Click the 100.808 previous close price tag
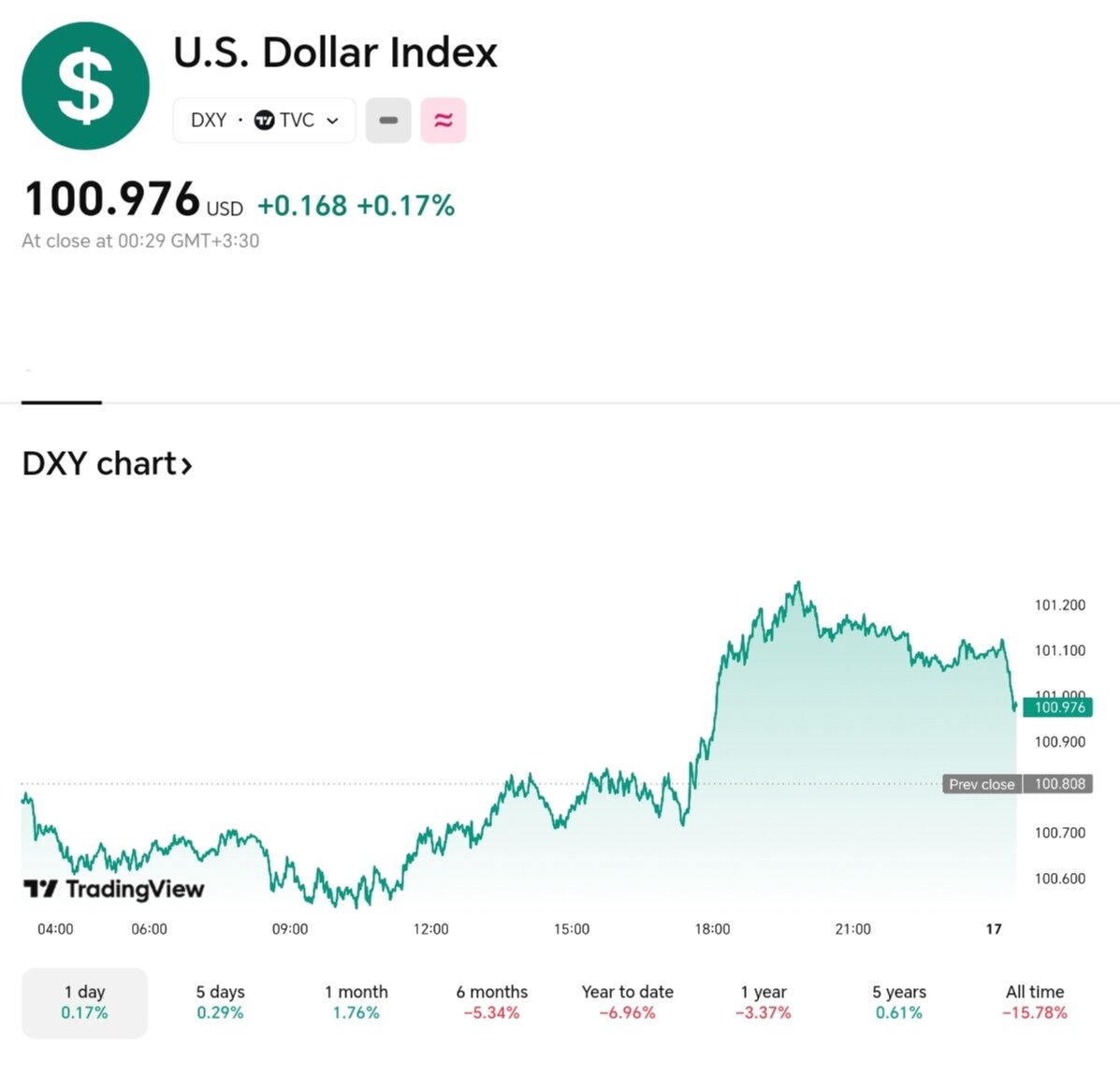This screenshot has width=1120, height=1076. pos(1059,784)
